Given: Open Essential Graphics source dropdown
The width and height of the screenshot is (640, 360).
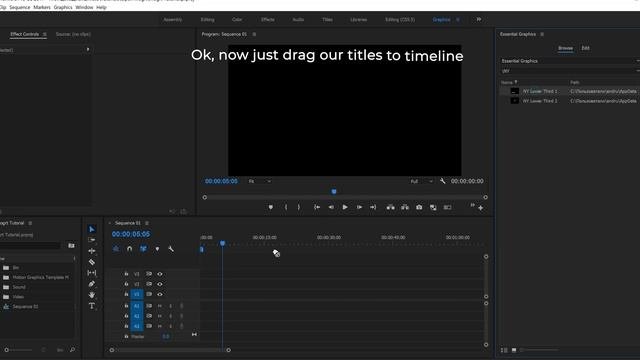Looking at the screenshot, I should [x=571, y=61].
